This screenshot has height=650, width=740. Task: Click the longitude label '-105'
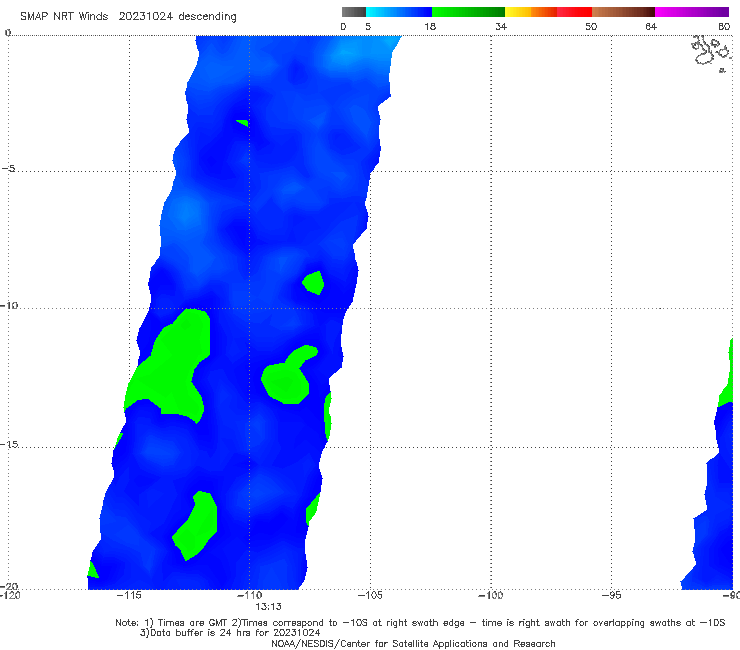[370, 595]
